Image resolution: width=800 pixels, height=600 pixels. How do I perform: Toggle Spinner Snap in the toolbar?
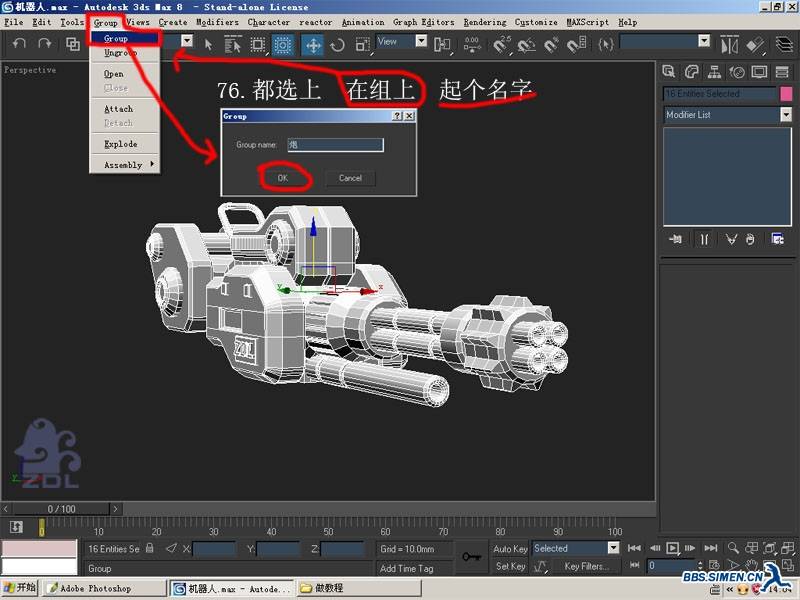point(577,45)
